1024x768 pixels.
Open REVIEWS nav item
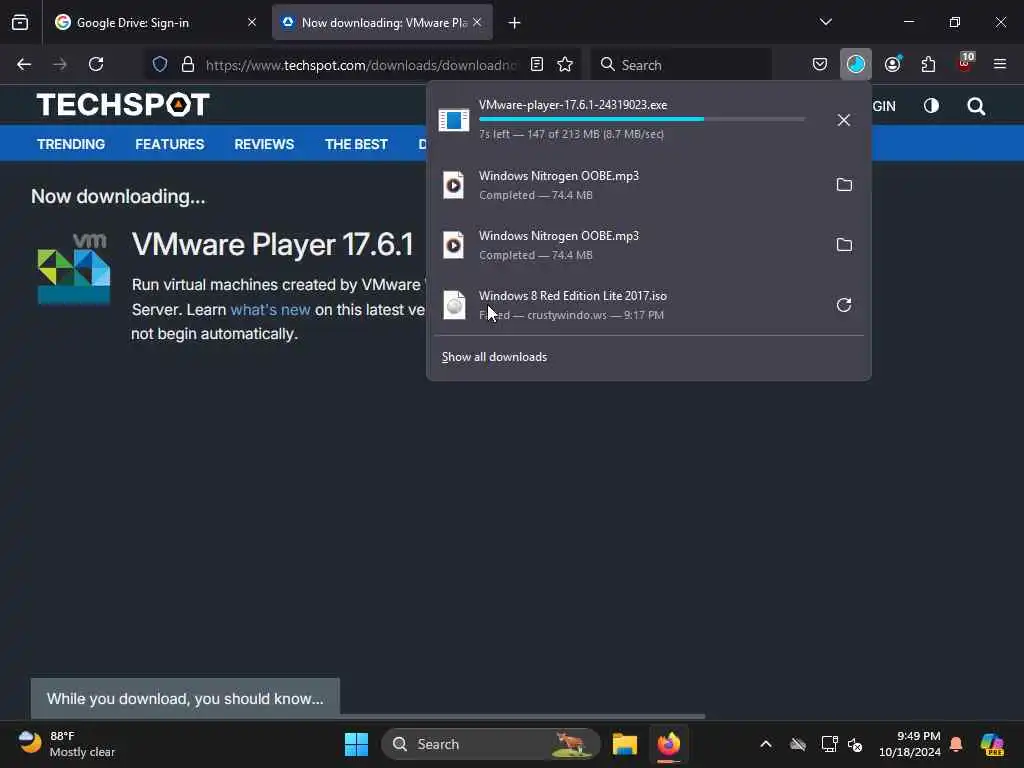click(264, 144)
